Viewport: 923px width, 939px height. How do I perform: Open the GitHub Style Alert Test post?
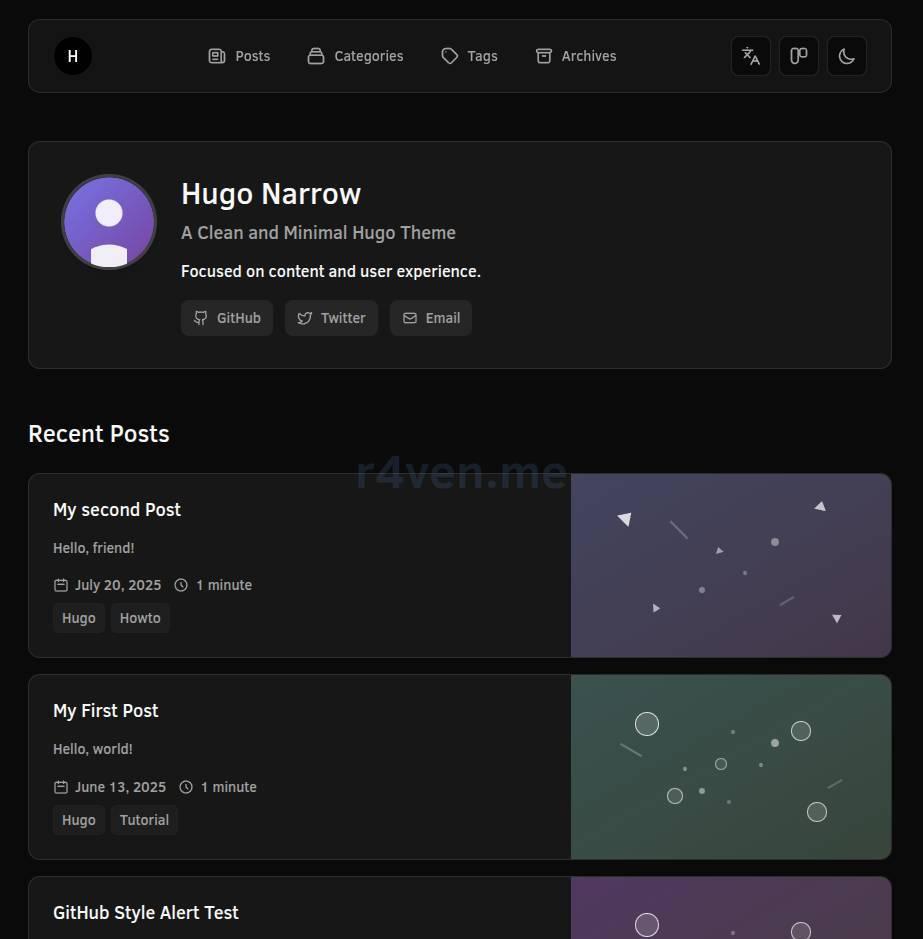pos(146,913)
